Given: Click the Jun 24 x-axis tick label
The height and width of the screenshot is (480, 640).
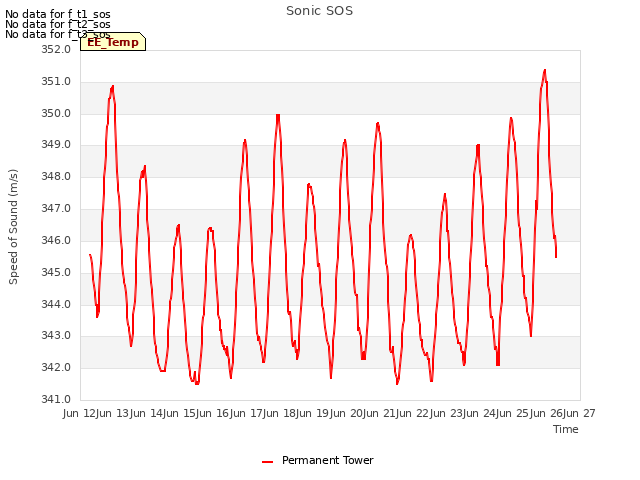Looking at the screenshot, I should (x=480, y=413).
